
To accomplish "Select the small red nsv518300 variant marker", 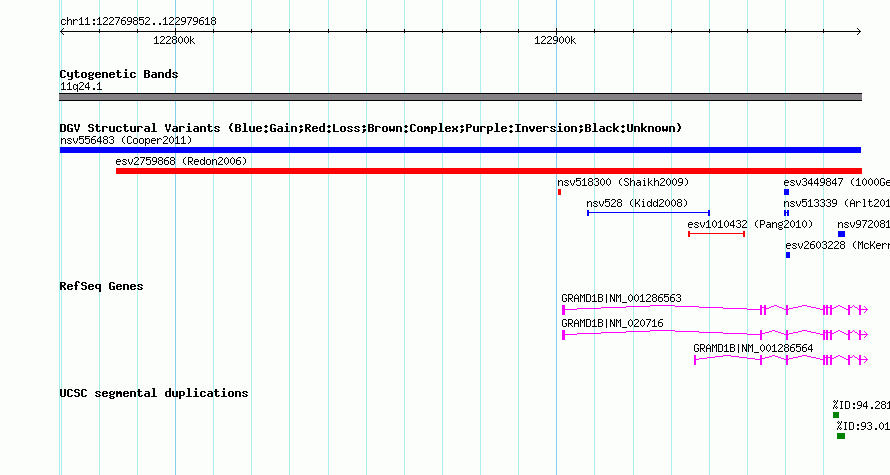I will point(559,192).
